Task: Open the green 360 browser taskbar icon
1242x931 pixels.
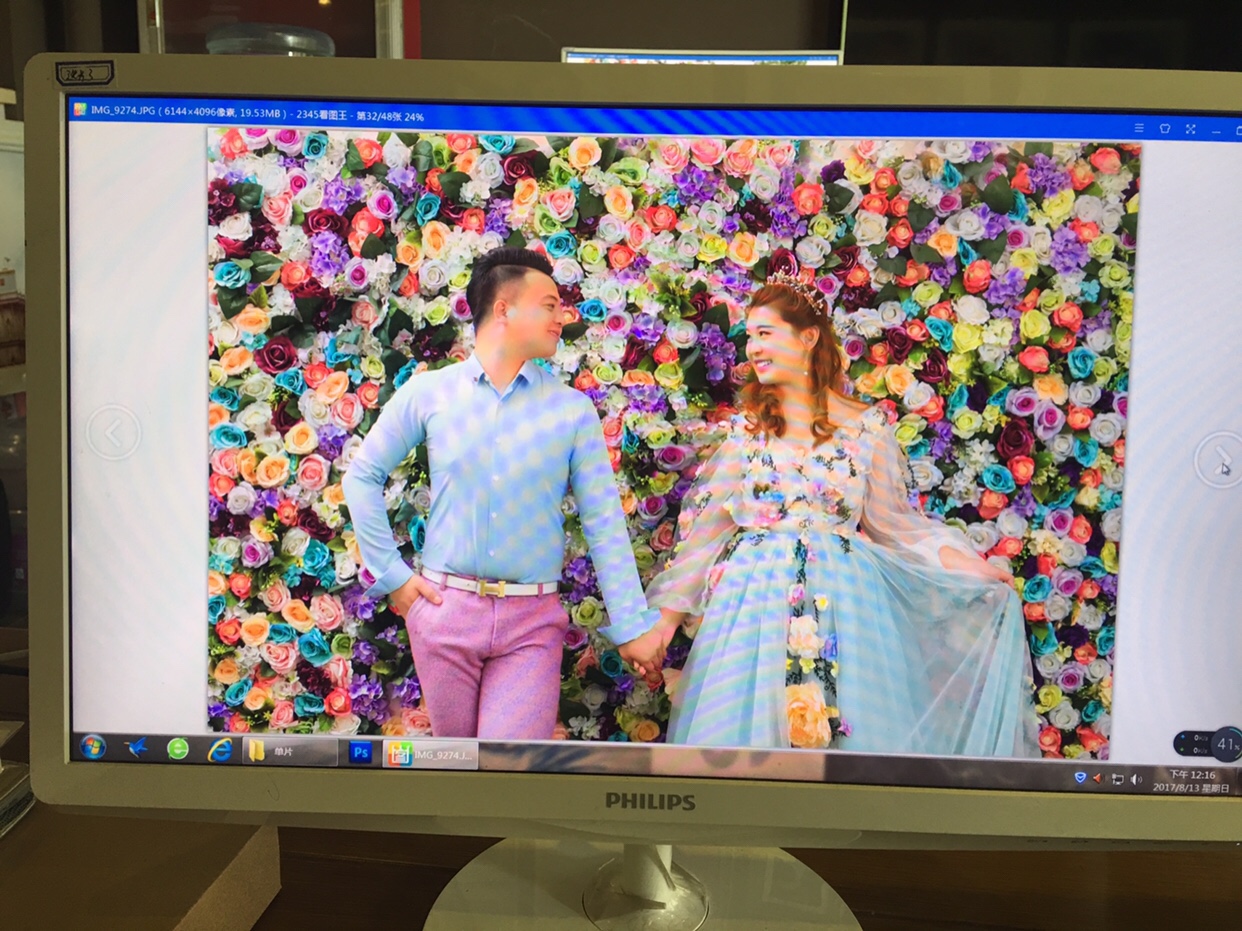Action: (x=178, y=748)
